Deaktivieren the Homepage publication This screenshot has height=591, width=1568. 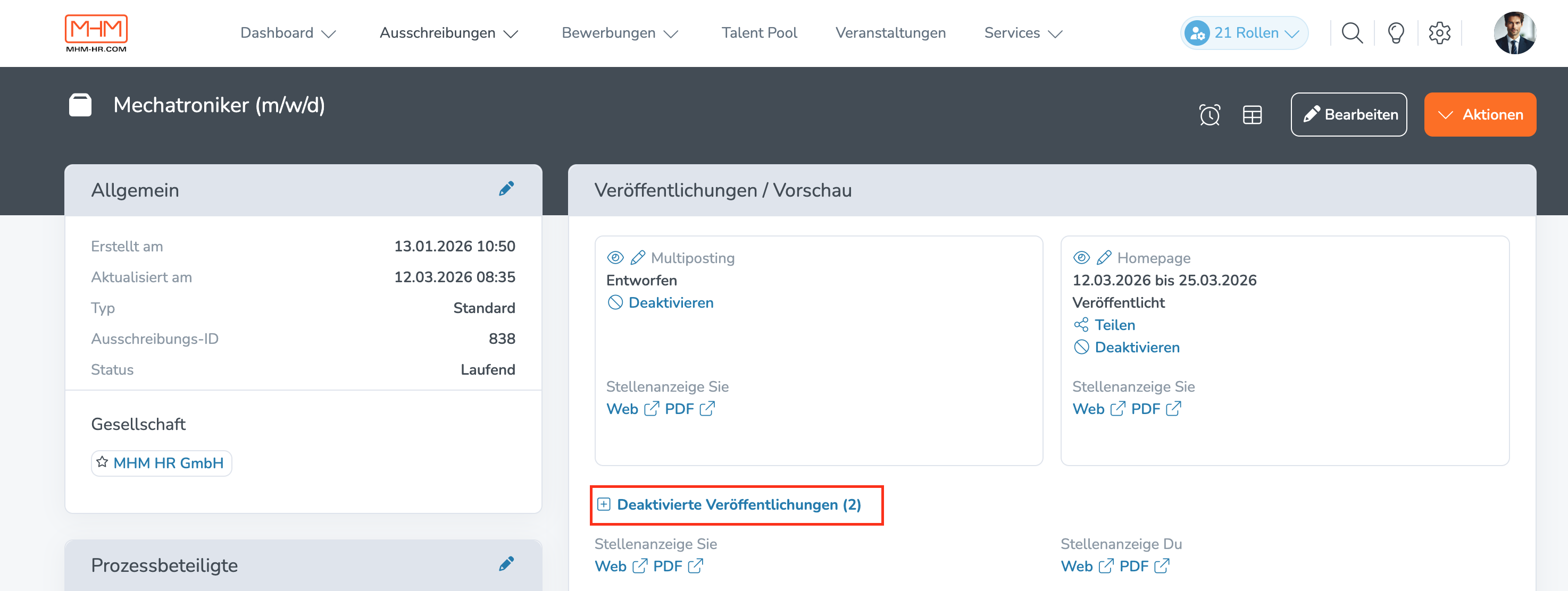point(1135,347)
